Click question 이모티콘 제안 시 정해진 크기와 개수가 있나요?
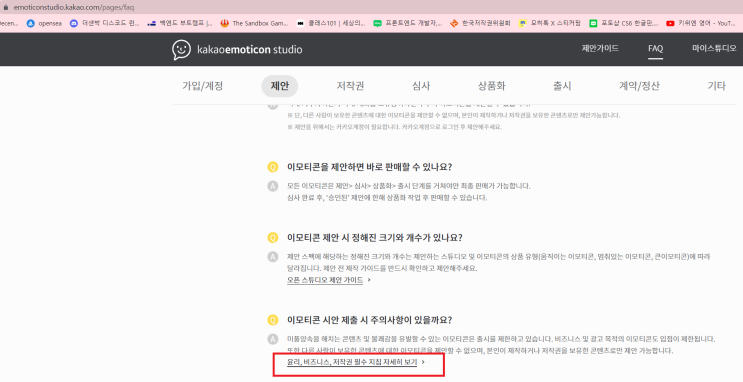 pyautogui.click(x=374, y=237)
